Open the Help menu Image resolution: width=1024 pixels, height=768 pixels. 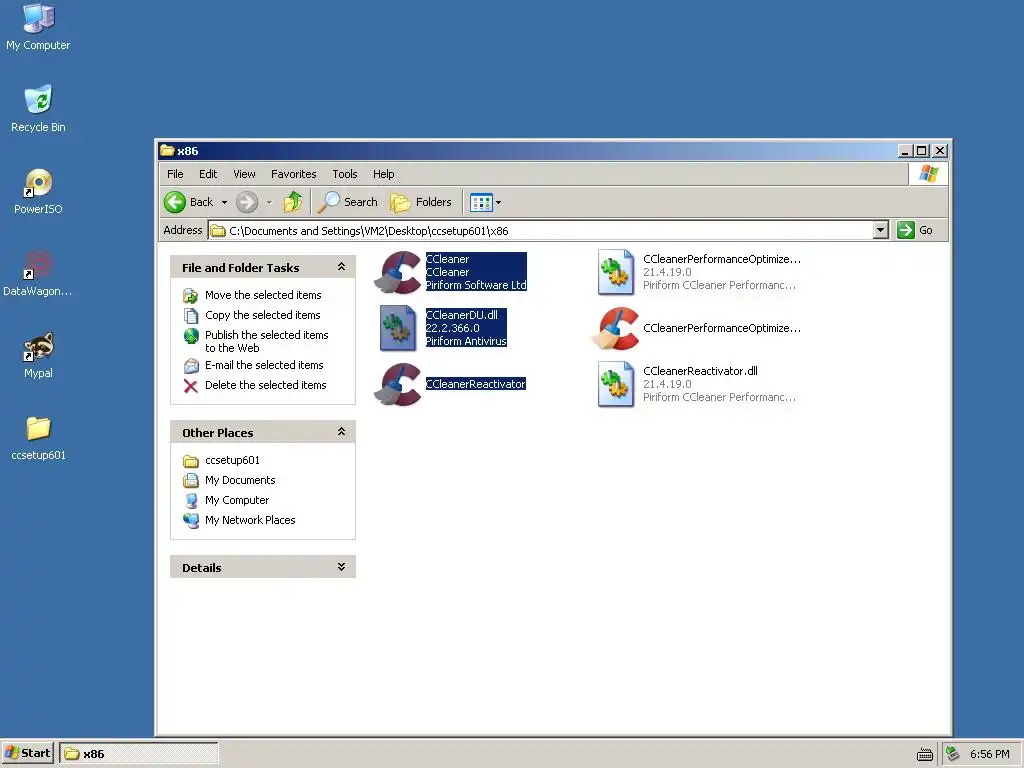383,174
